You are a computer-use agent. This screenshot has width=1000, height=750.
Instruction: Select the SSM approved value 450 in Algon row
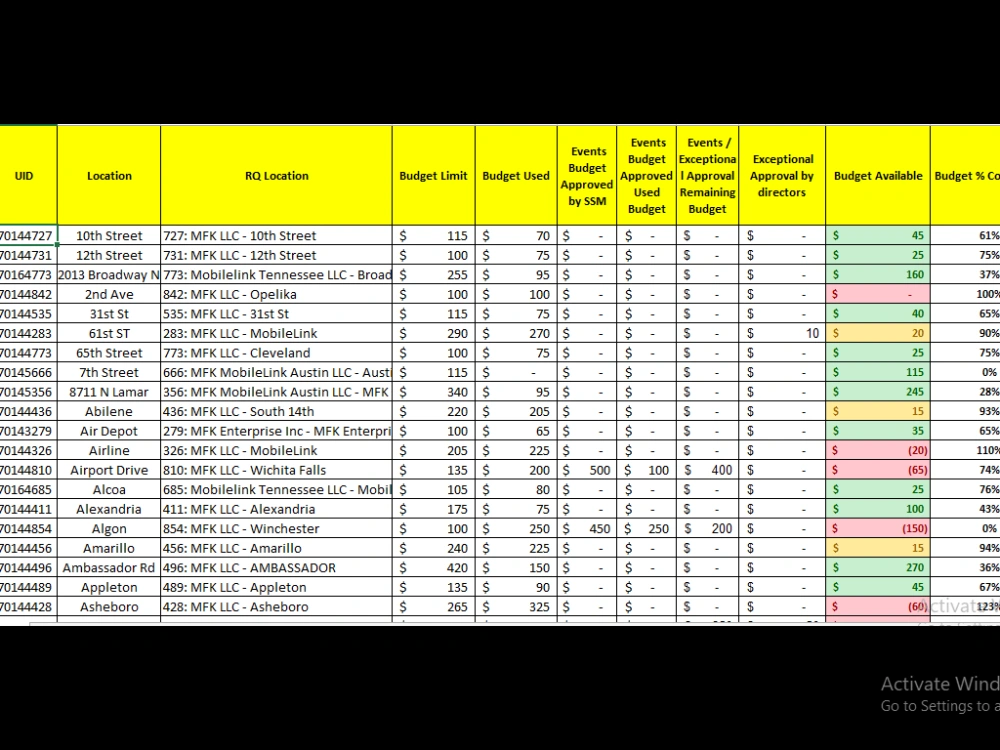pyautogui.click(x=587, y=529)
